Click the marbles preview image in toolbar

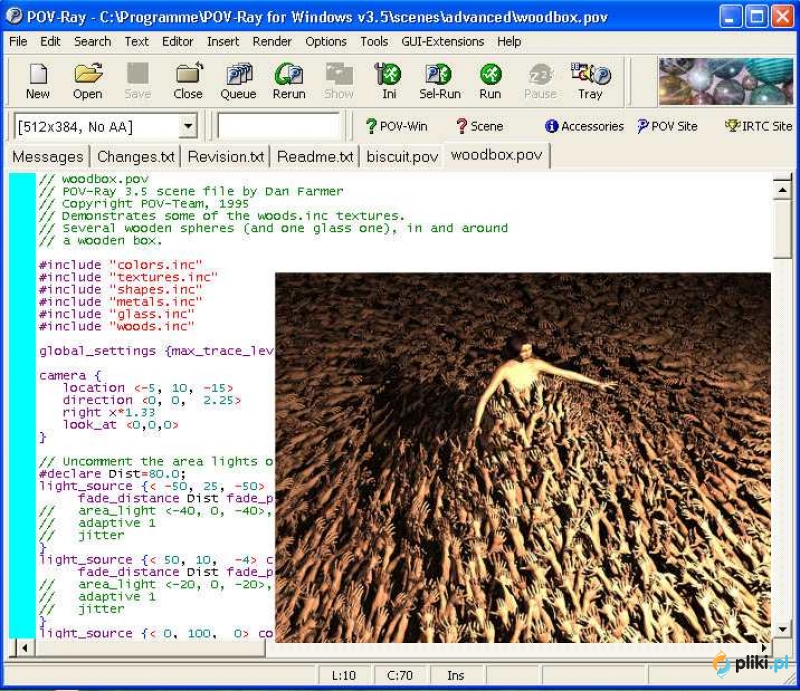(726, 82)
